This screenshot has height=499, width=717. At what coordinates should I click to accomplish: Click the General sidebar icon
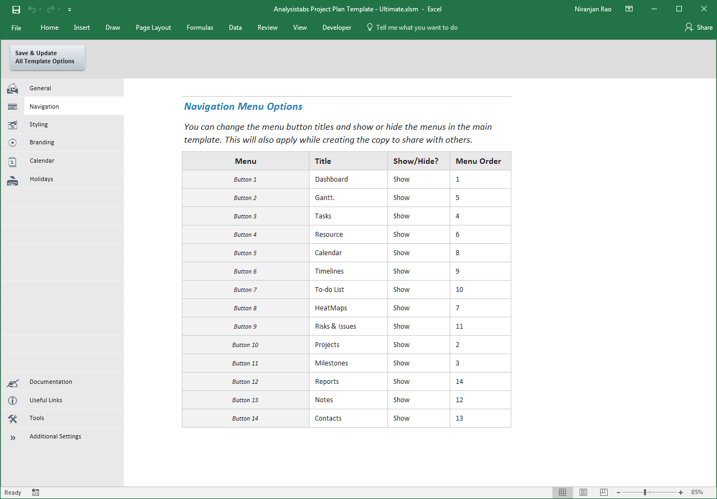coord(12,88)
